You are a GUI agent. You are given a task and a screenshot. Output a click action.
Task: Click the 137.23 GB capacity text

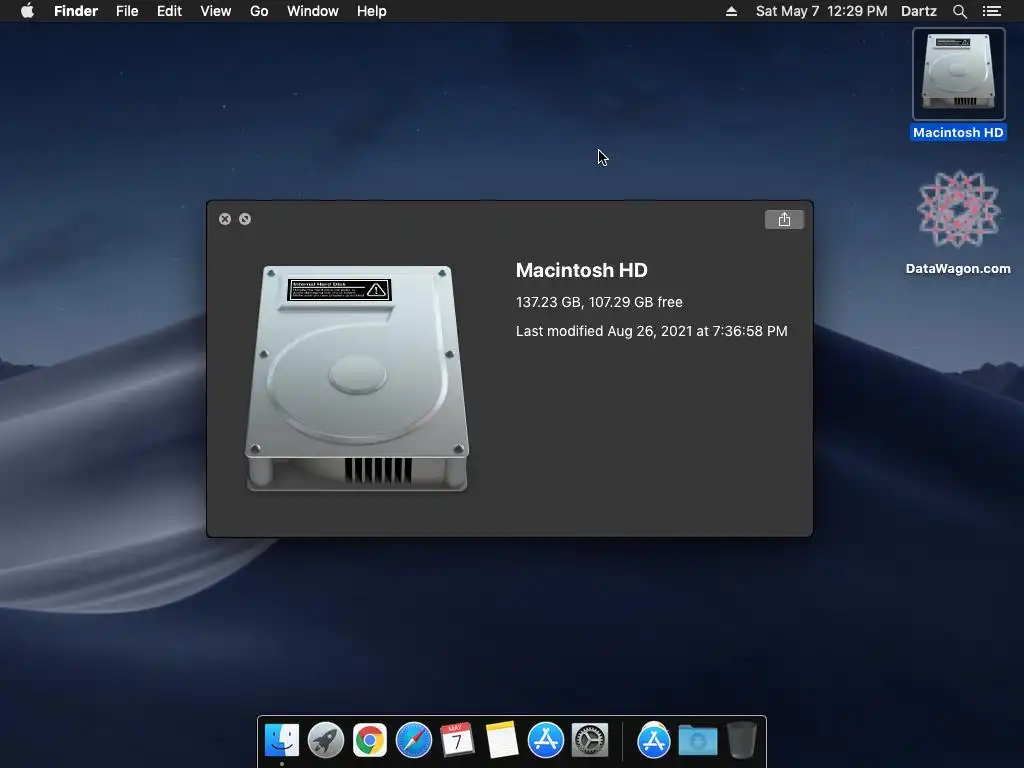[599, 302]
